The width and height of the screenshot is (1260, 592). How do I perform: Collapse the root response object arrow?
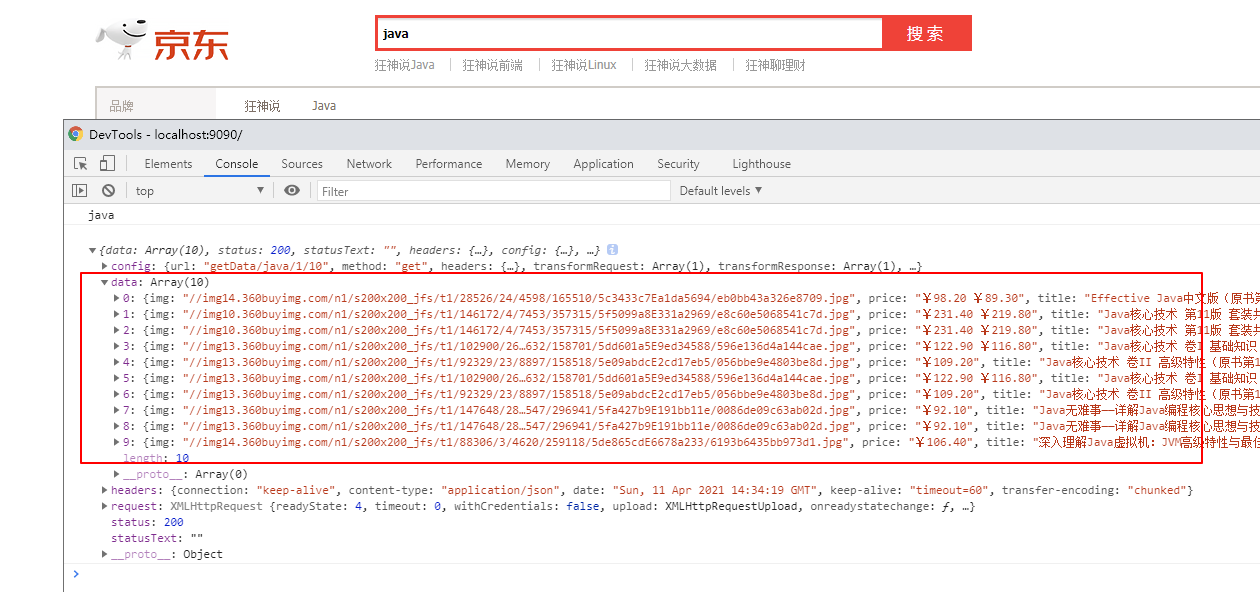click(92, 250)
